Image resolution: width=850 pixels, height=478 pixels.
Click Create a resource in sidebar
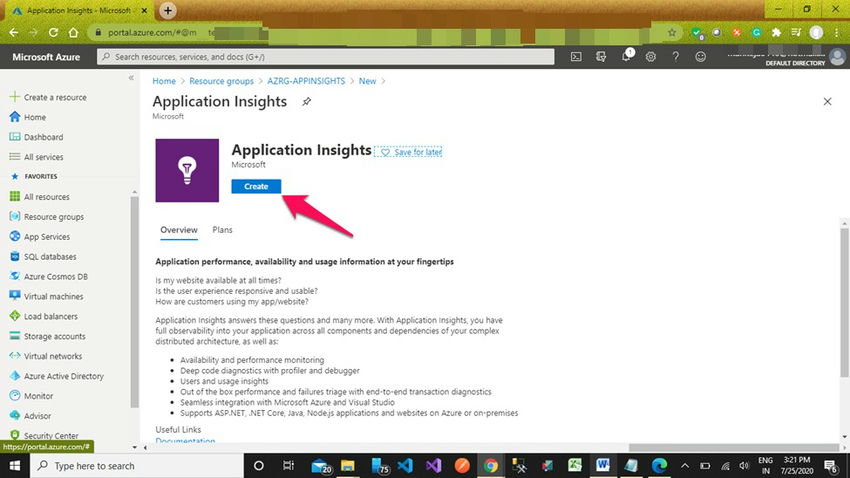point(48,97)
